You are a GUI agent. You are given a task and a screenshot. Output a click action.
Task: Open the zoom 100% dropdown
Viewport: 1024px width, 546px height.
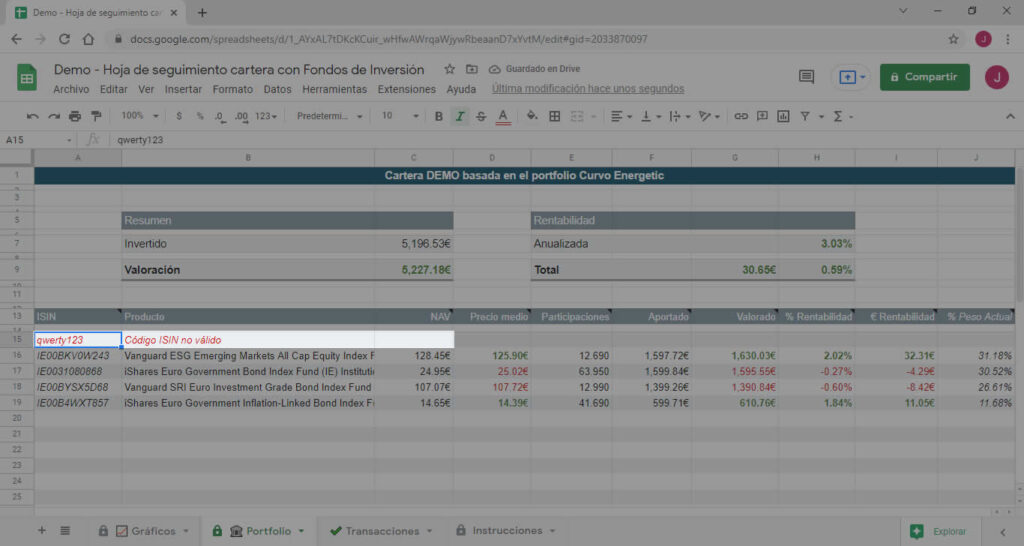(x=140, y=116)
